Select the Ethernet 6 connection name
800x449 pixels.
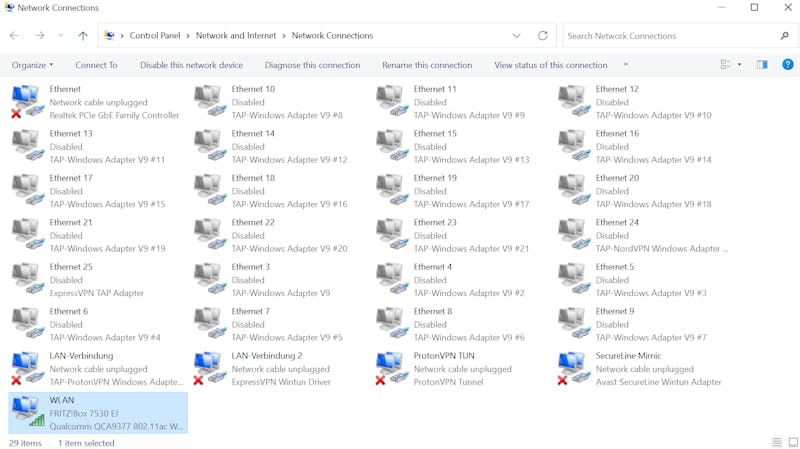(x=68, y=311)
